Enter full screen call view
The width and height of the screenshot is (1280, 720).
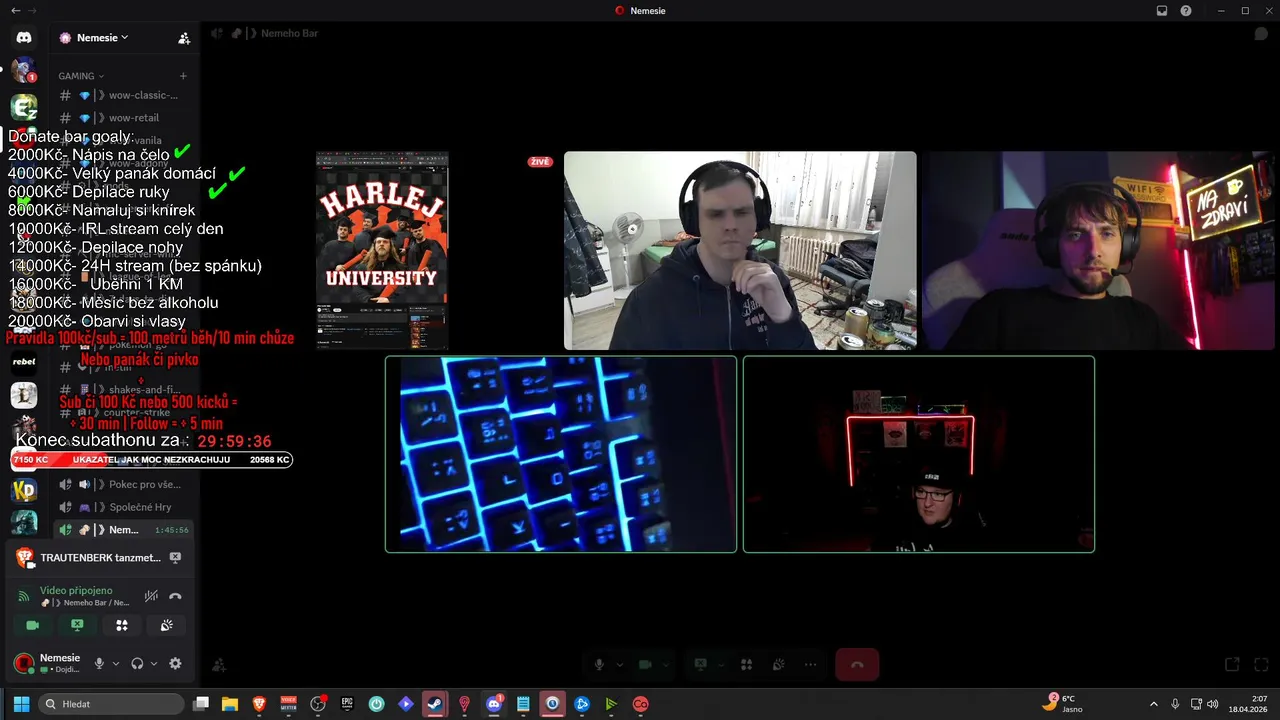coord(1261,664)
